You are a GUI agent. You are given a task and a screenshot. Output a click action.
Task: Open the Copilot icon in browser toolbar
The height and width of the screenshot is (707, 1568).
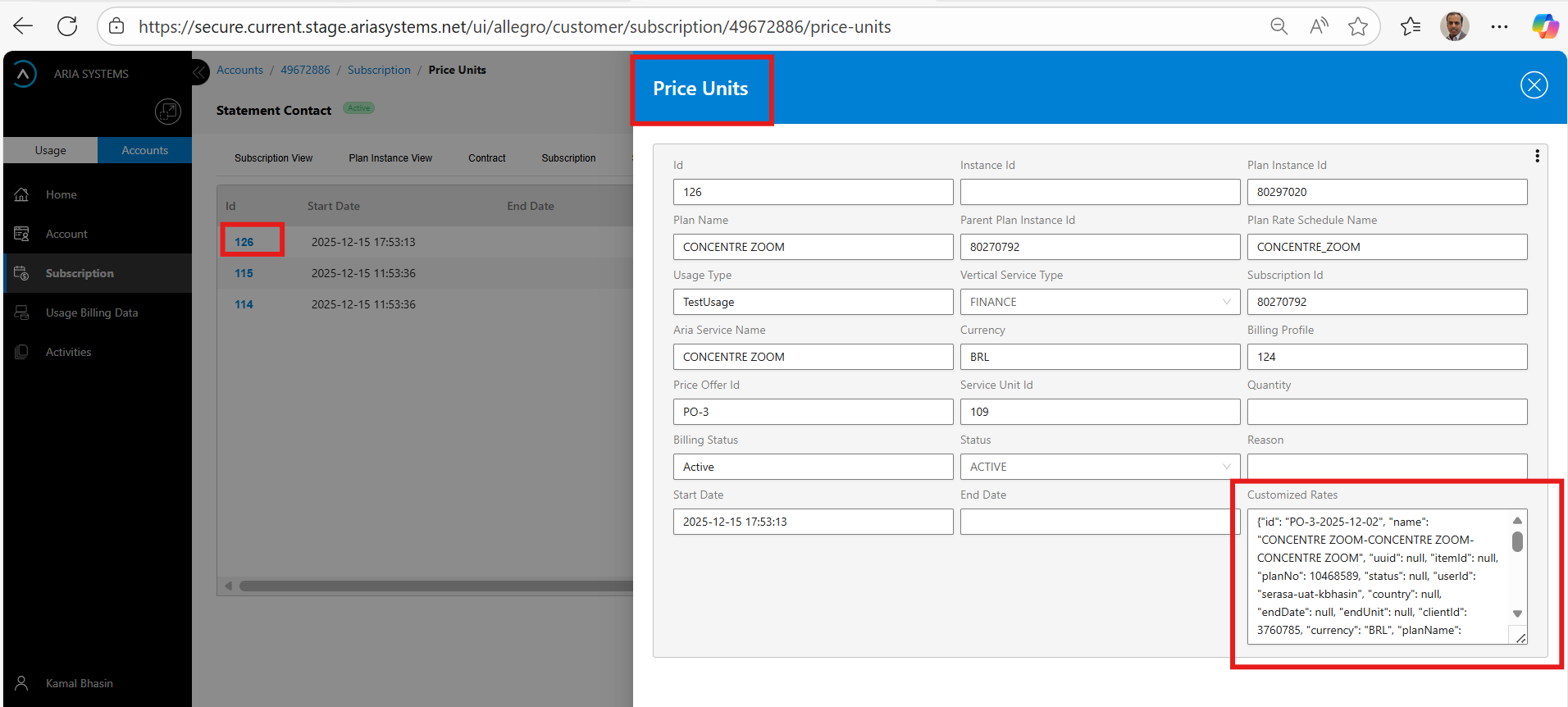1545,26
